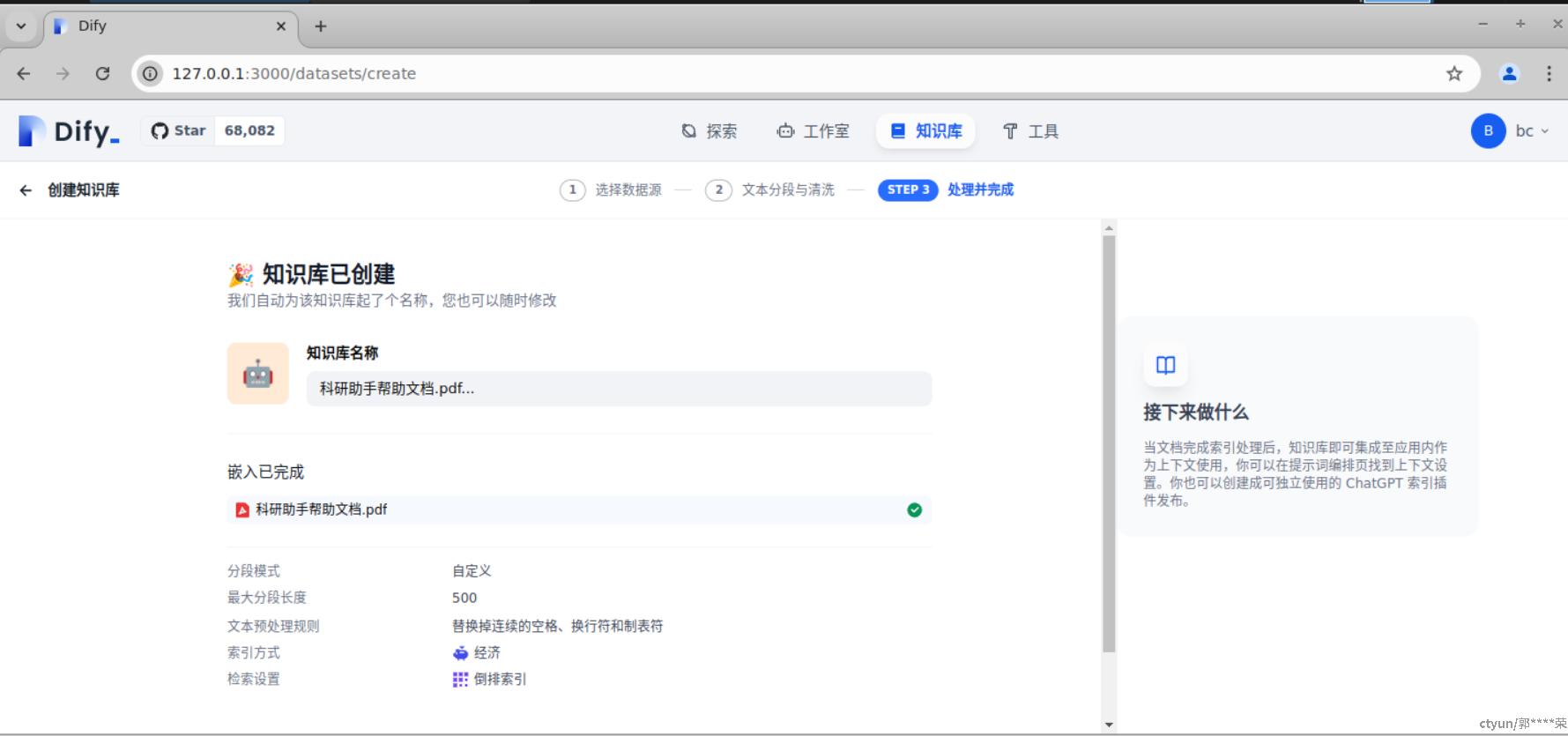
Task: Open a new browser tab
Action: [321, 26]
